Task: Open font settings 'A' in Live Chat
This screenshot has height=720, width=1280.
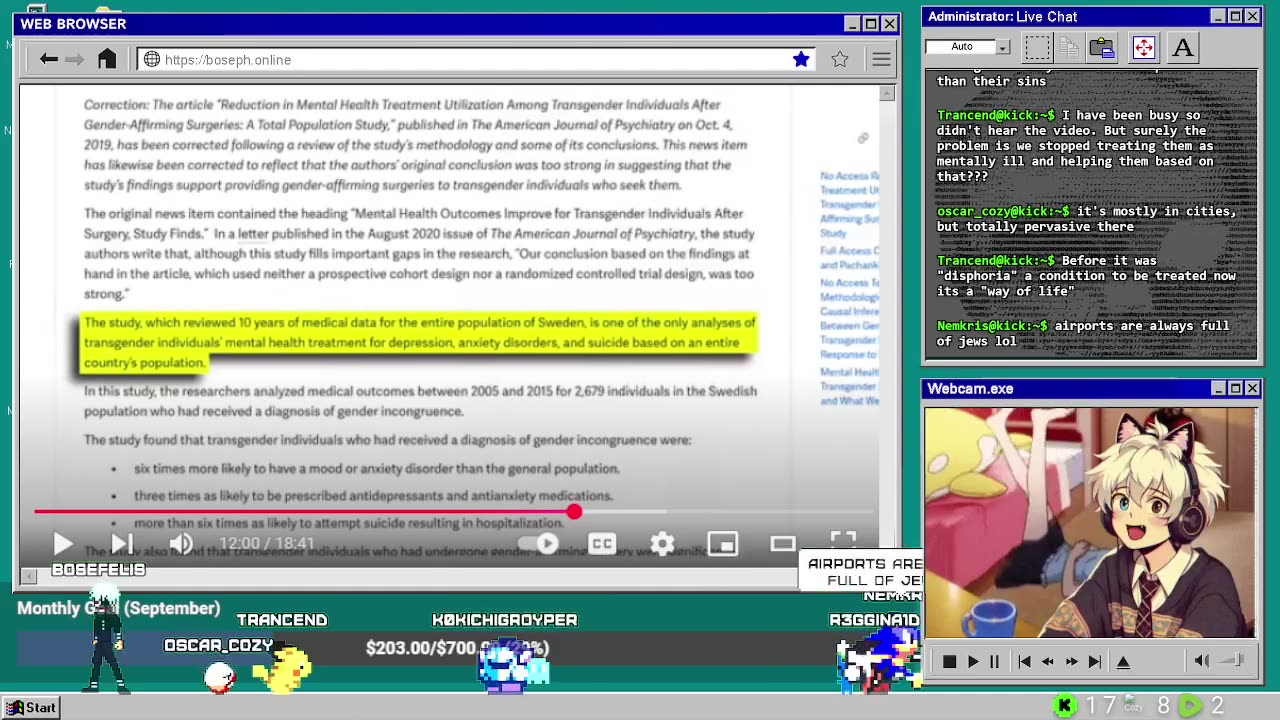Action: pos(1183,47)
